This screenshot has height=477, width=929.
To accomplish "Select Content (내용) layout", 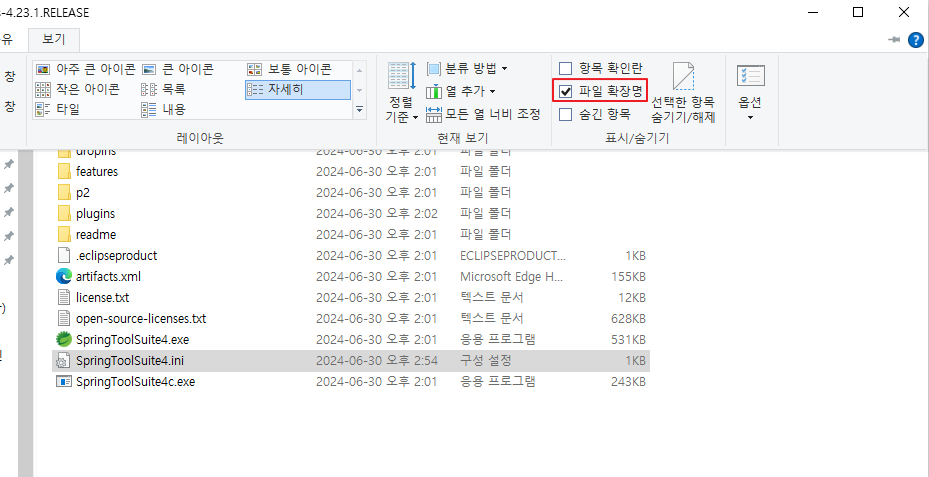I will [x=164, y=109].
